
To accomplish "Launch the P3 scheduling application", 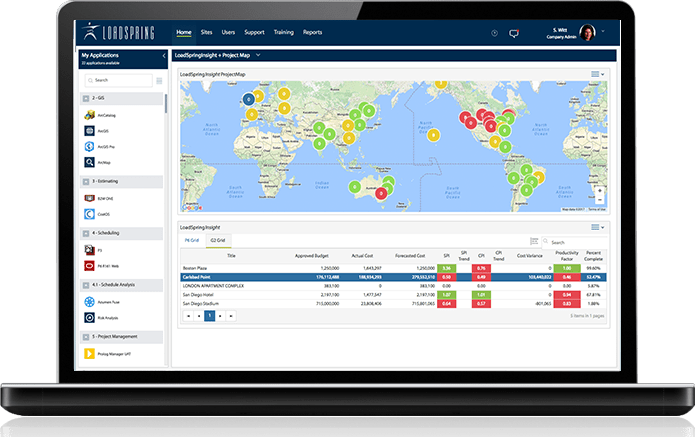I will [93, 250].
